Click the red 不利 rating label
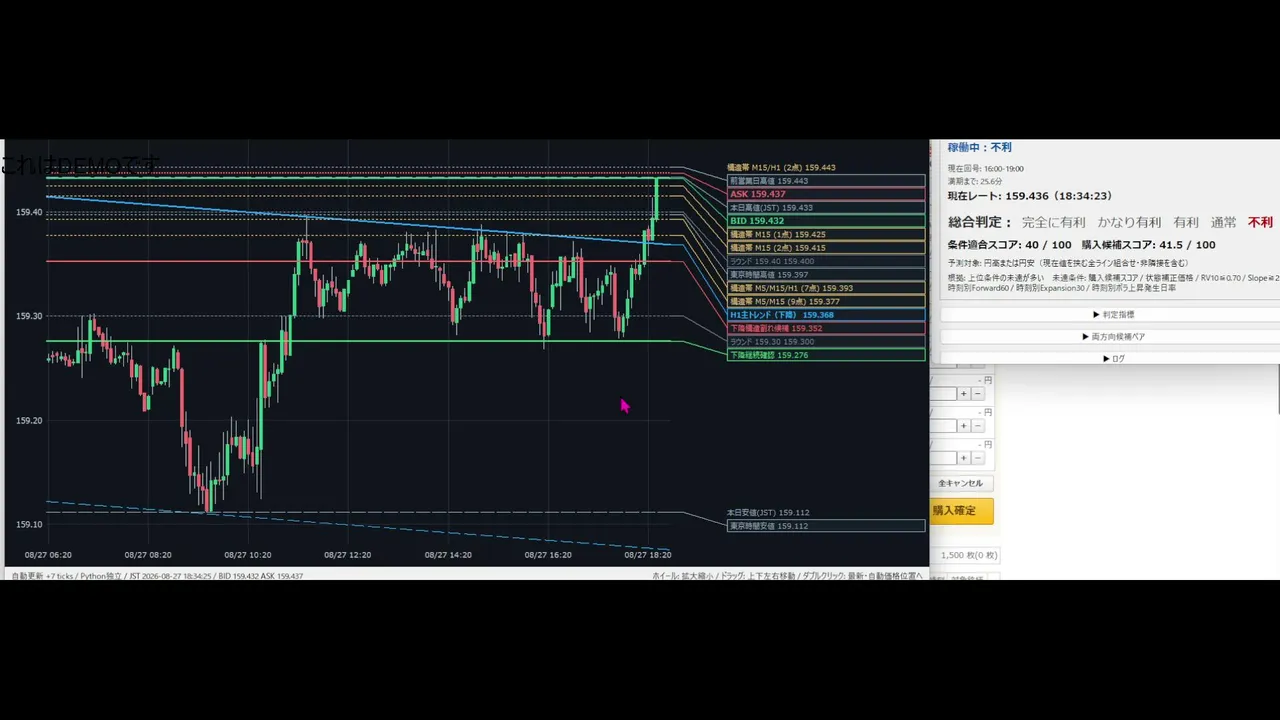The image size is (1280, 720). (x=1261, y=222)
